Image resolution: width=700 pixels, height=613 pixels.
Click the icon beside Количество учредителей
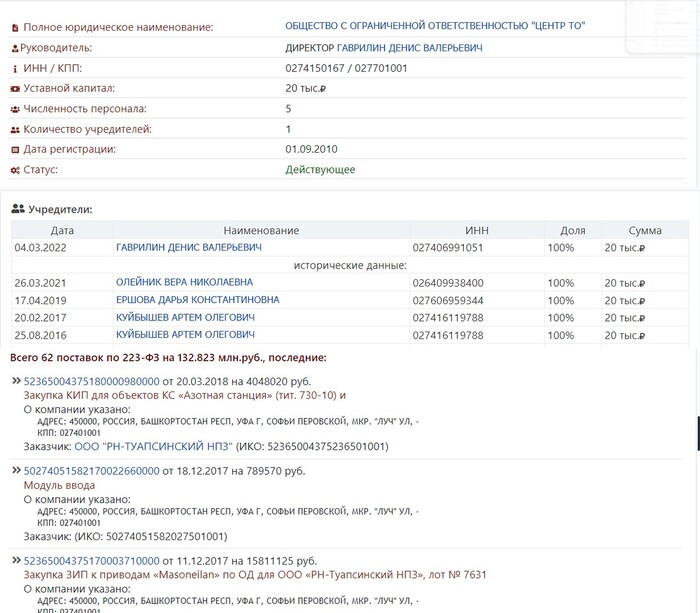14,130
